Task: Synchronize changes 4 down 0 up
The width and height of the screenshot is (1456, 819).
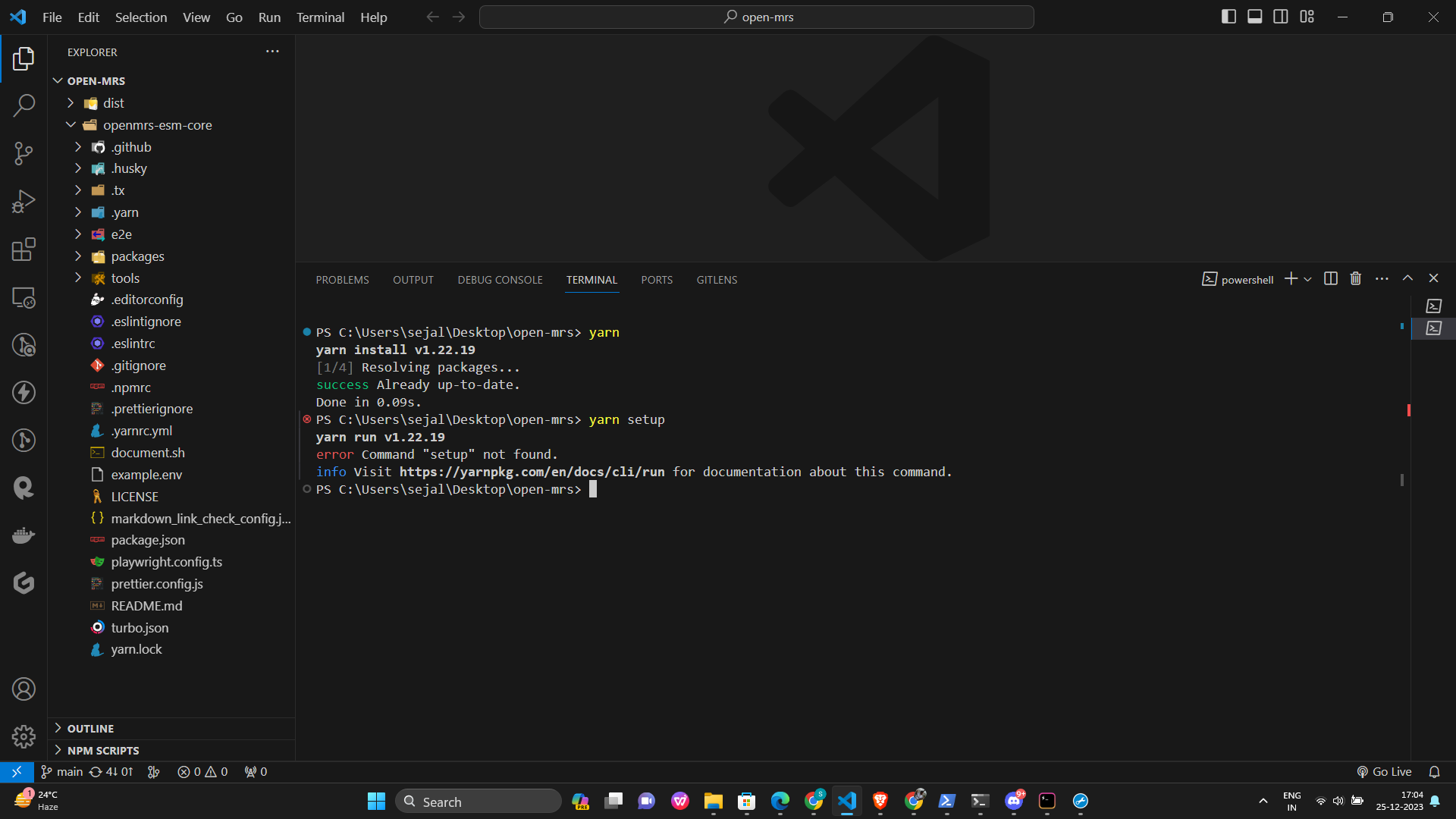Action: click(x=111, y=772)
